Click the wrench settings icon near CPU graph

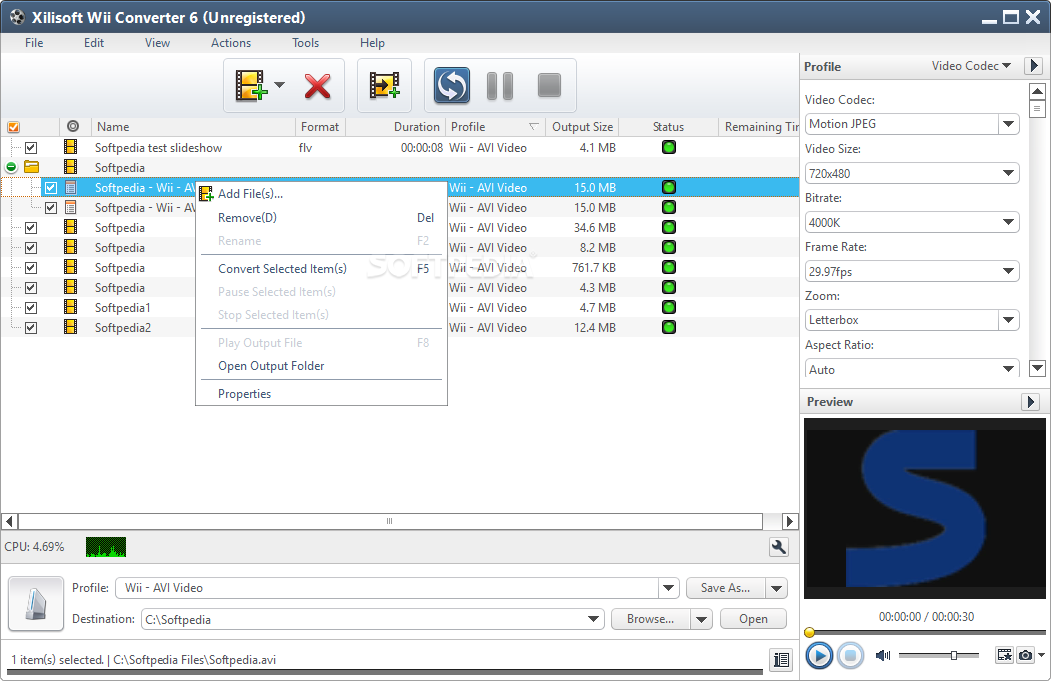(x=778, y=547)
